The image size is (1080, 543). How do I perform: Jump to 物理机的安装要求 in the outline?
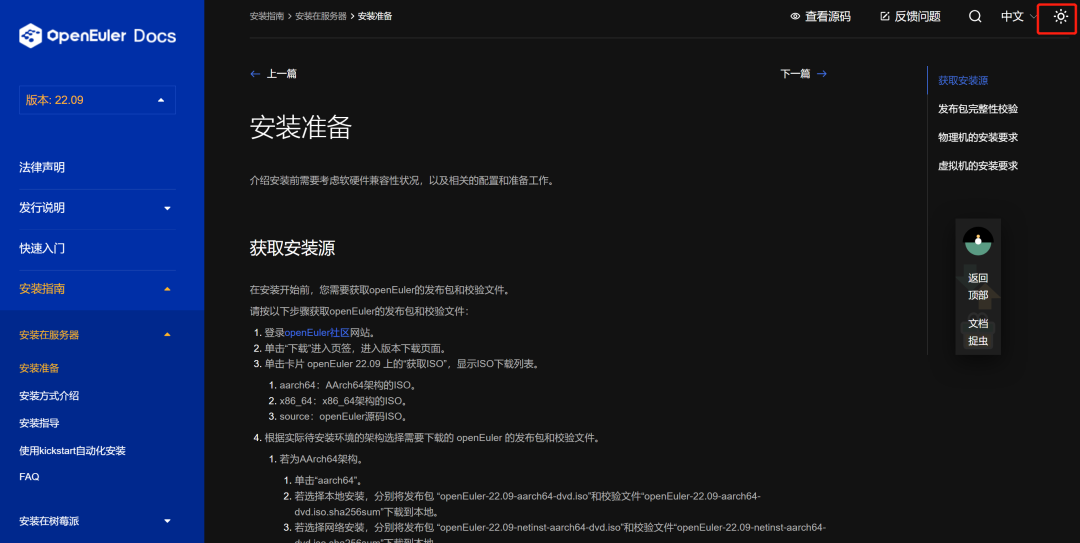click(977, 137)
